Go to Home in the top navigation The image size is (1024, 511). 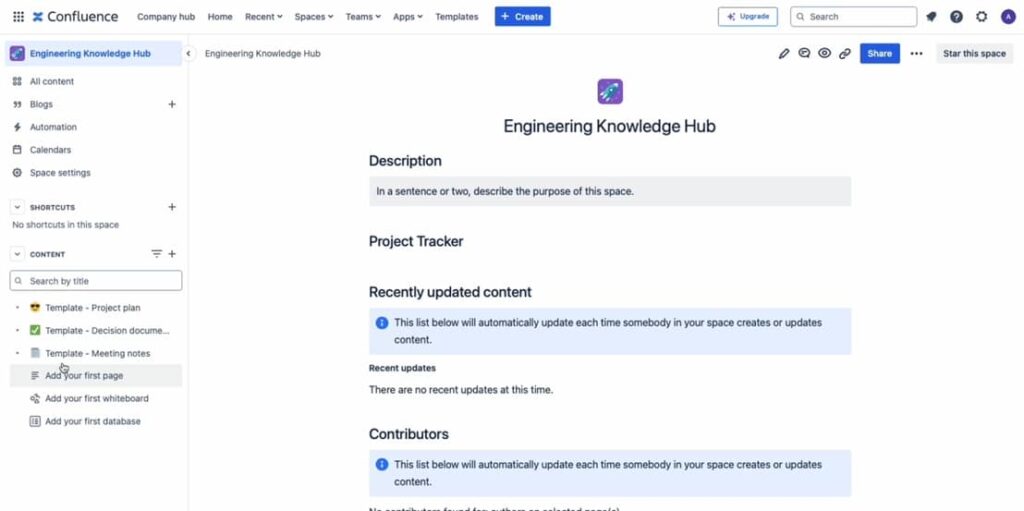(x=220, y=17)
